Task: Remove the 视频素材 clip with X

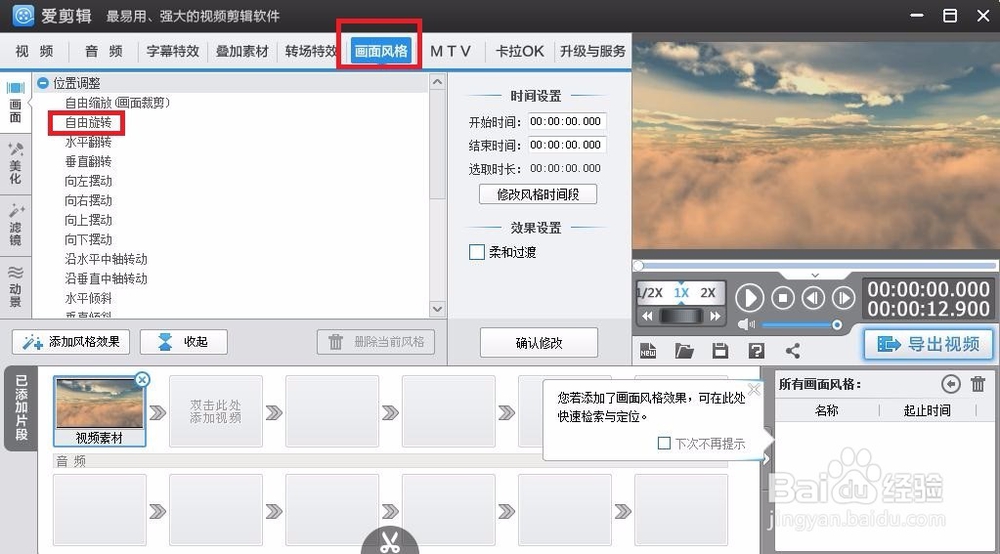Action: point(142,380)
